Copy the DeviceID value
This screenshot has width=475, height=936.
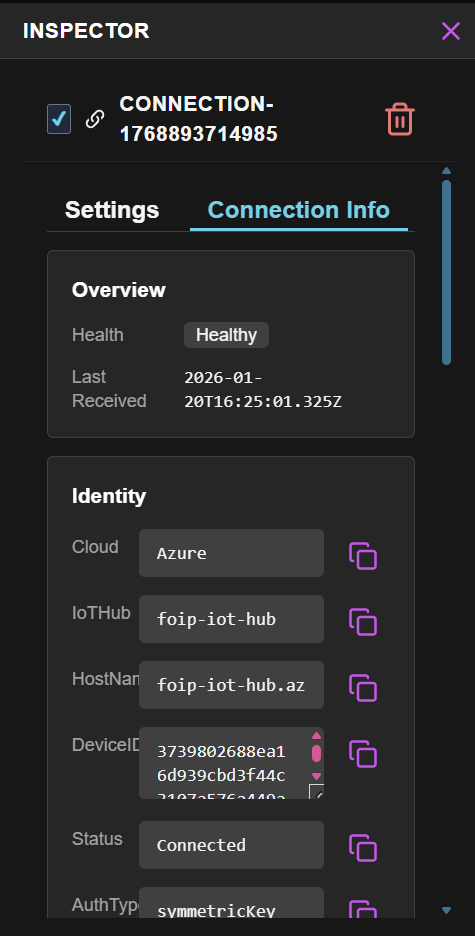click(x=363, y=754)
